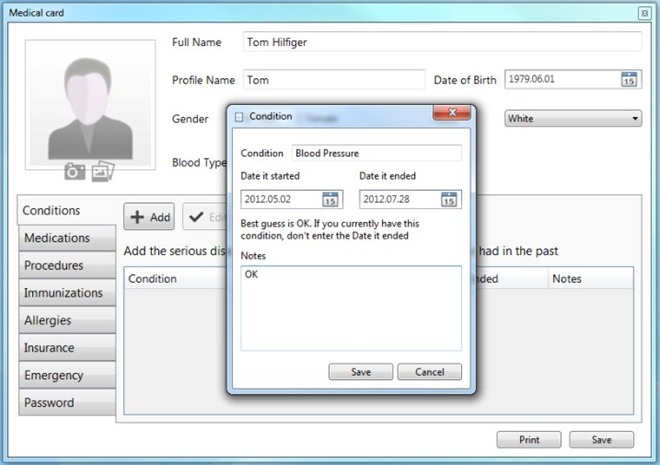Screen dimensions: 660x465
Task: Click the Add condition button
Action: click(149, 217)
